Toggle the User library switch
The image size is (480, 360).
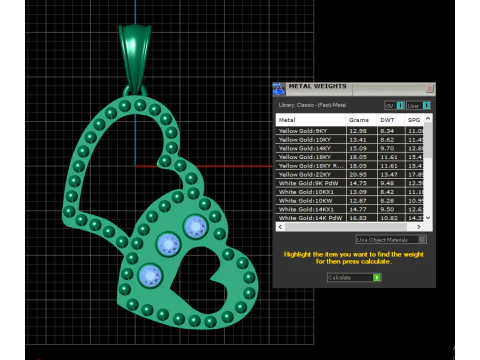(419, 106)
